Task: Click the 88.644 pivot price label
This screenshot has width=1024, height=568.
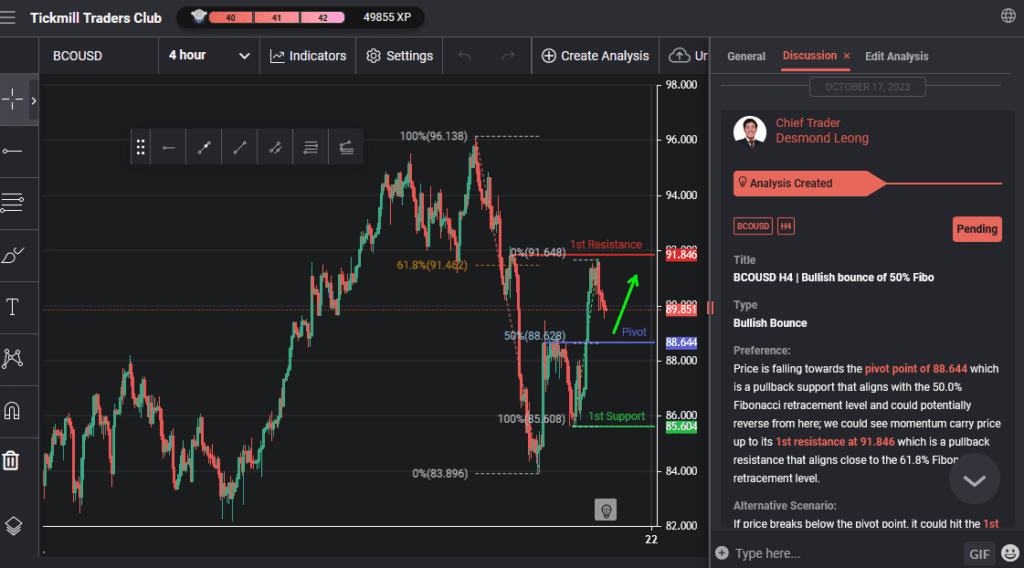Action: (x=681, y=342)
